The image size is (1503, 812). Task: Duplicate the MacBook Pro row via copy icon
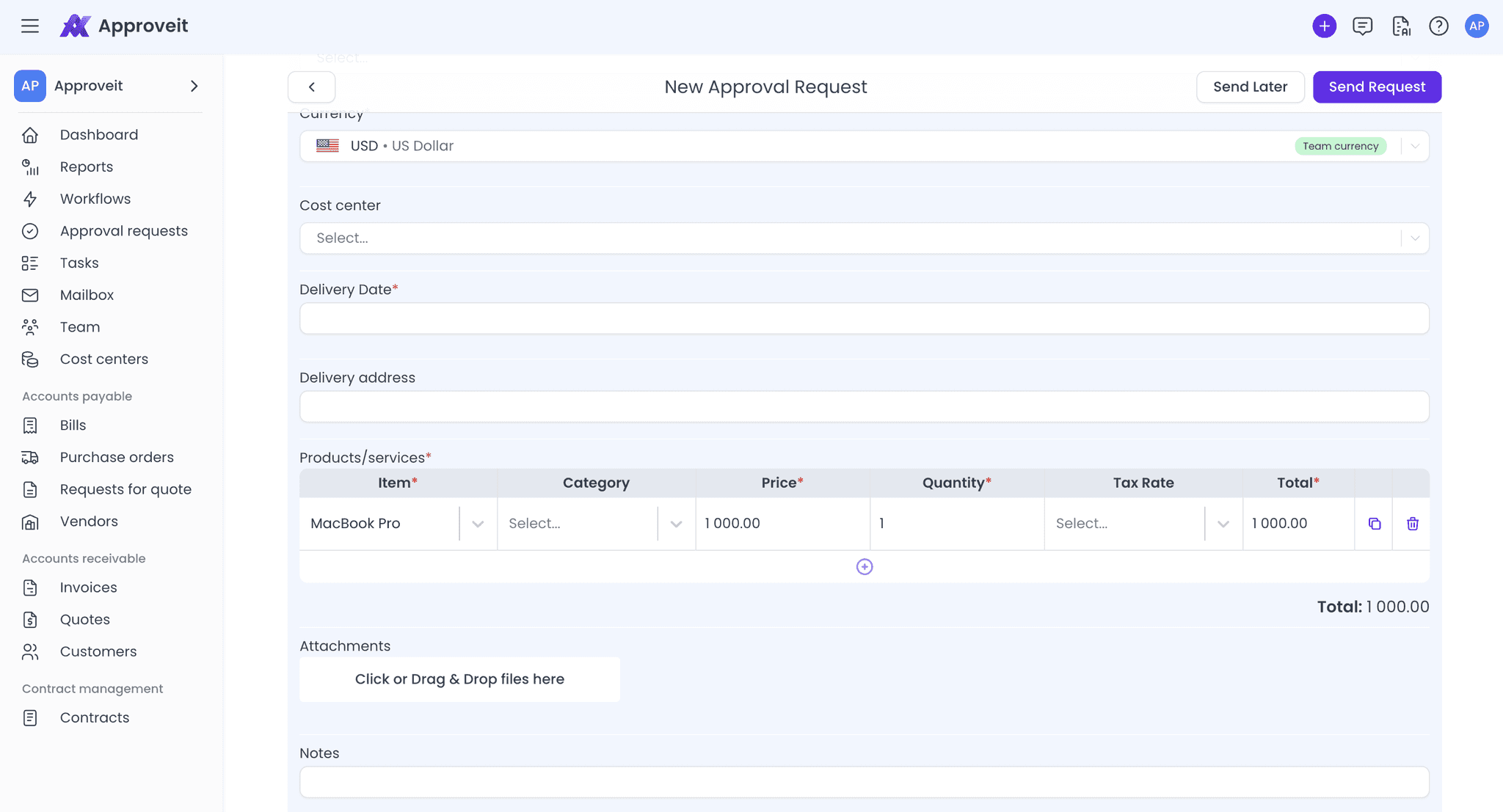click(1374, 524)
